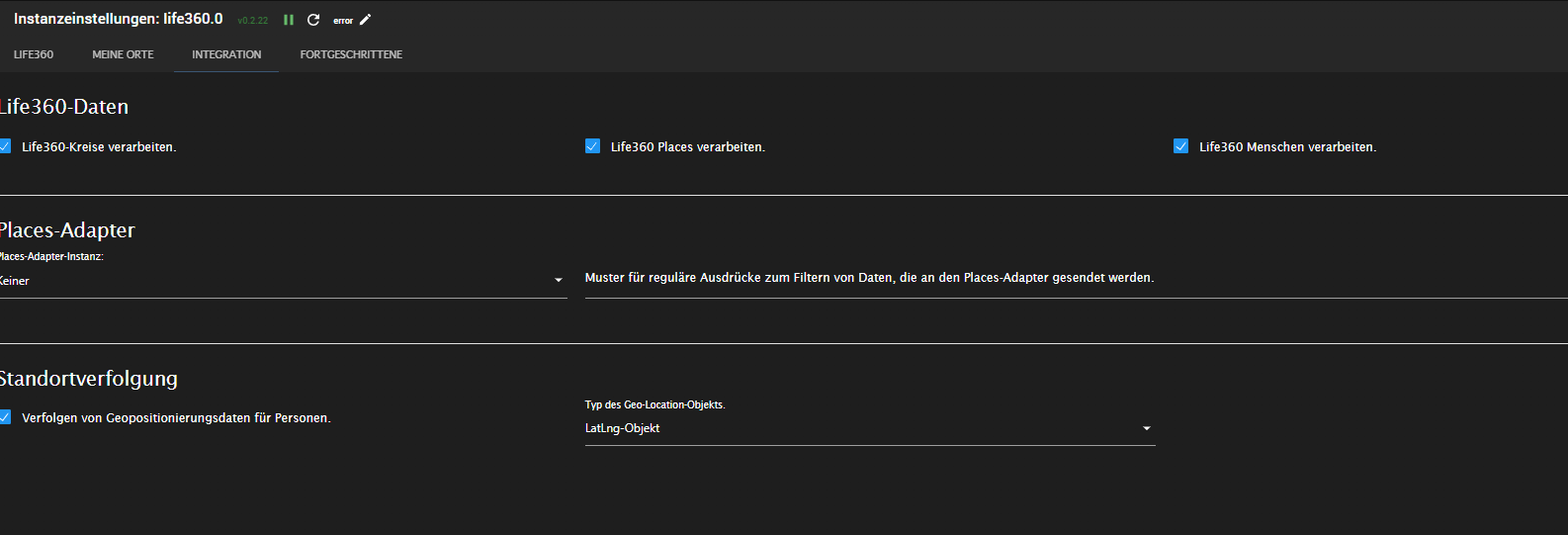Image resolution: width=1568 pixels, height=535 pixels.
Task: Click the regex filter pattern input field
Action: coord(1077,278)
